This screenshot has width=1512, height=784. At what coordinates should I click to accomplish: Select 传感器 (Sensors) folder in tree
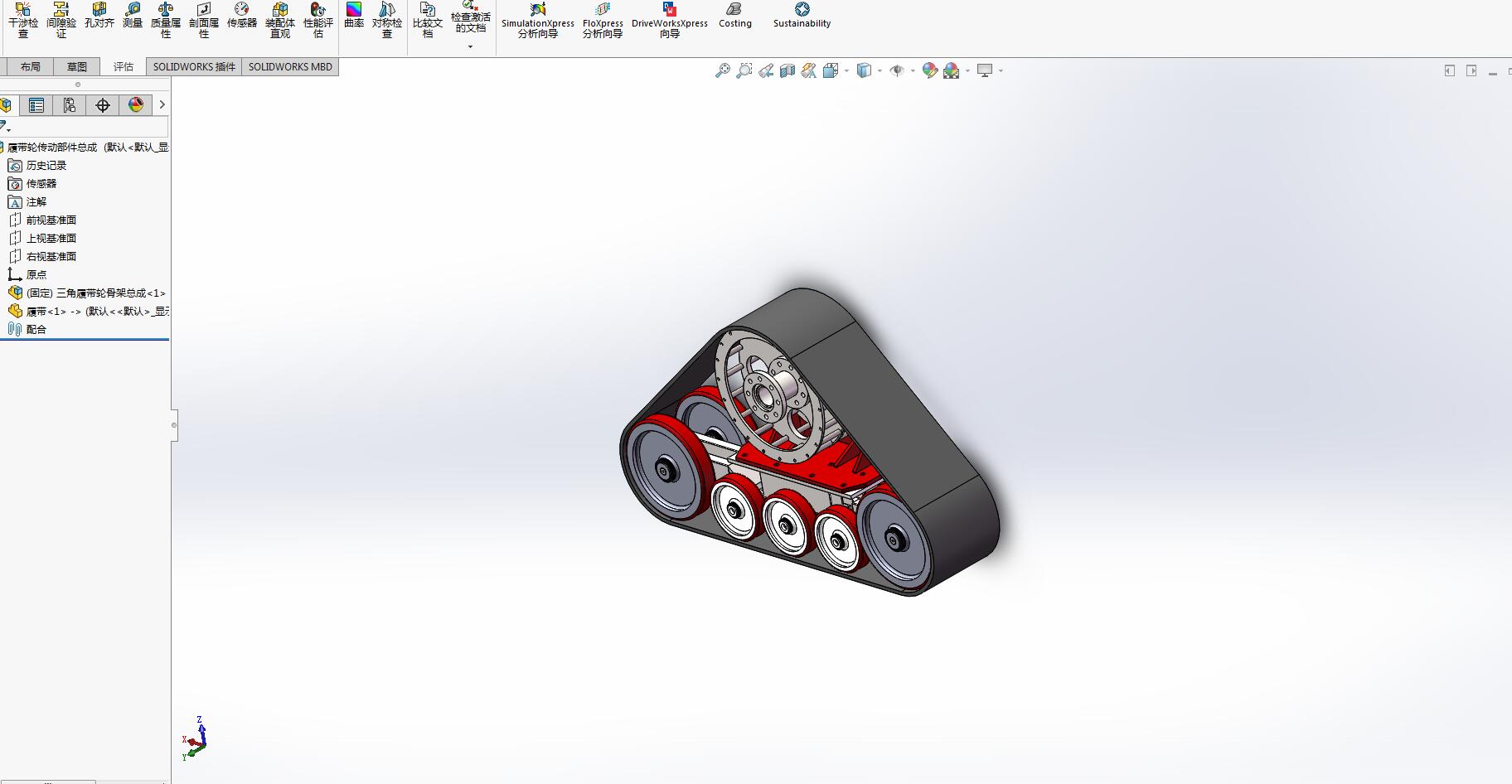[32, 184]
